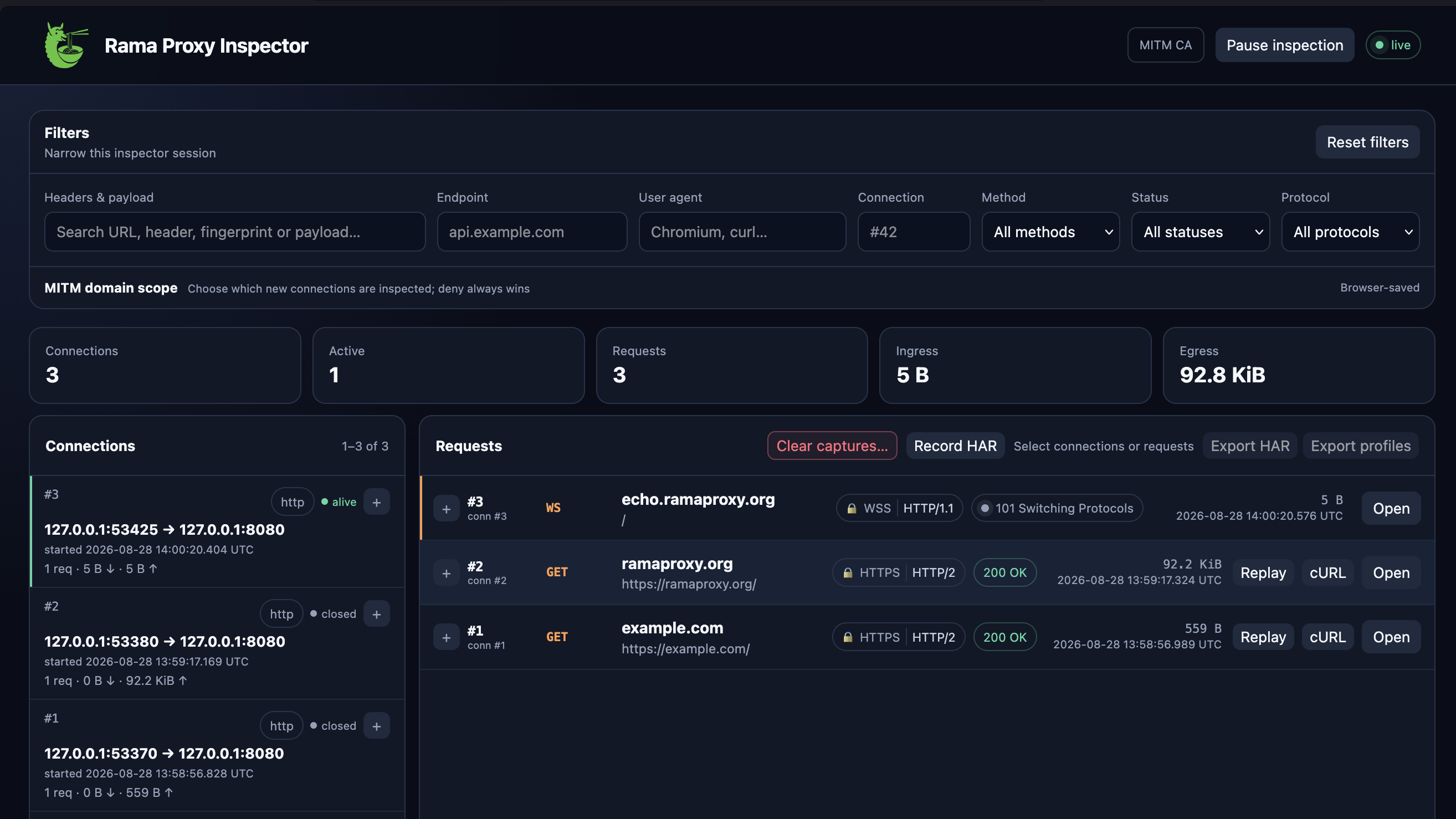Select connection 127.0.0.1:53425 row
Screen dimensions: 1456x819
point(217,531)
